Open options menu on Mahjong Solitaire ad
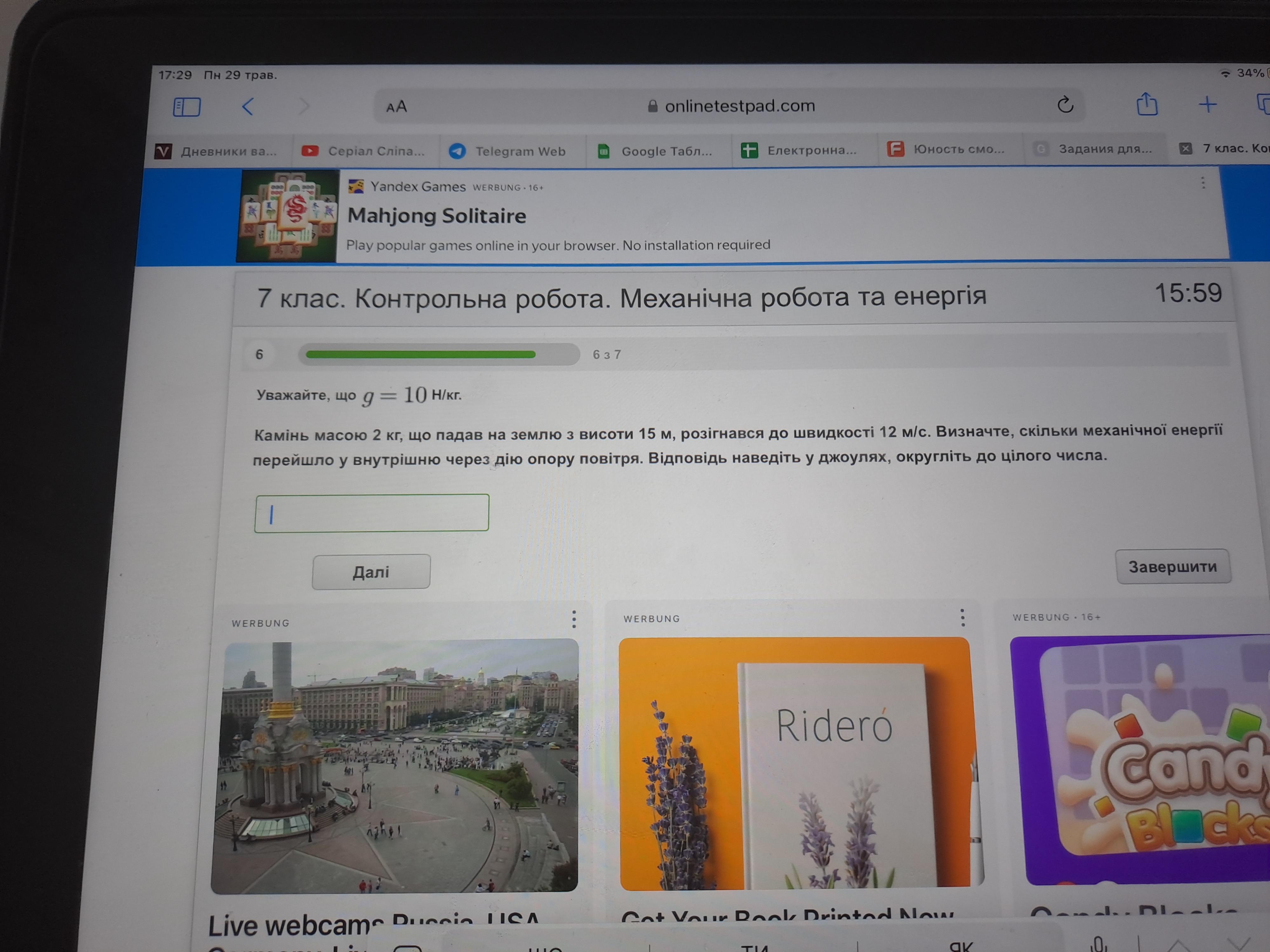This screenshot has width=1270, height=952. click(x=1203, y=183)
